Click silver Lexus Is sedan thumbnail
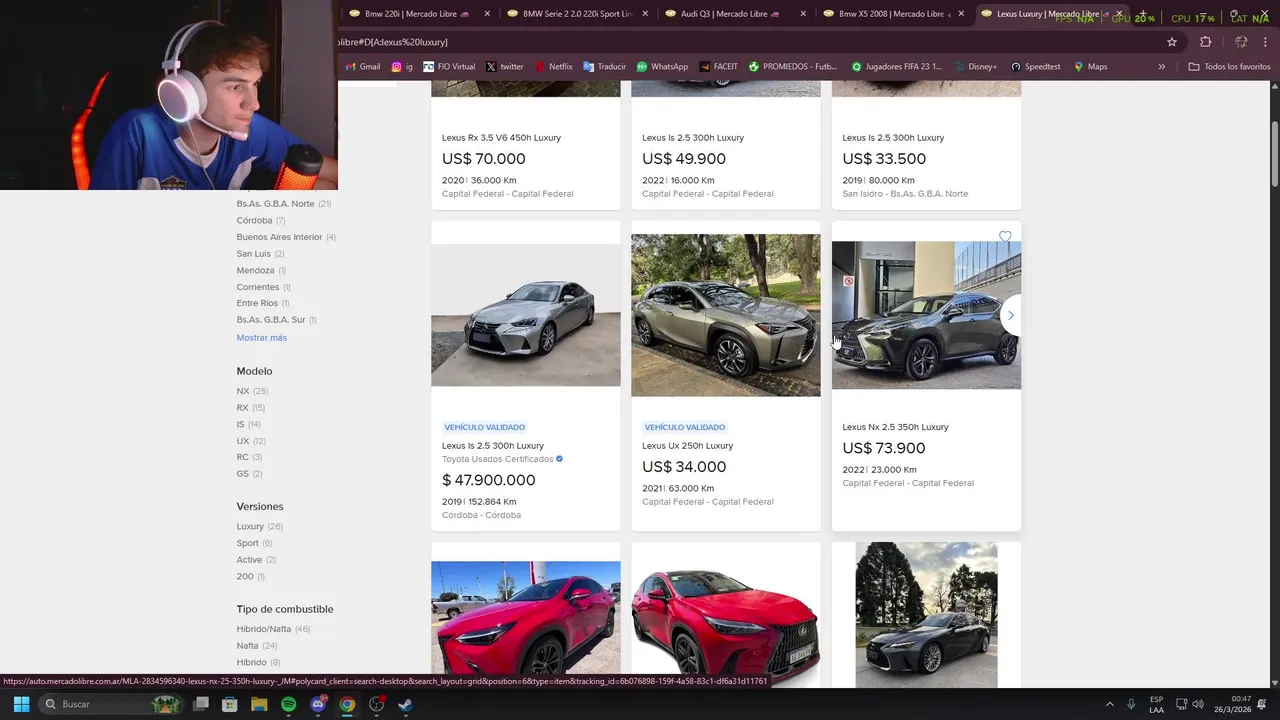1280x720 pixels. click(x=526, y=315)
